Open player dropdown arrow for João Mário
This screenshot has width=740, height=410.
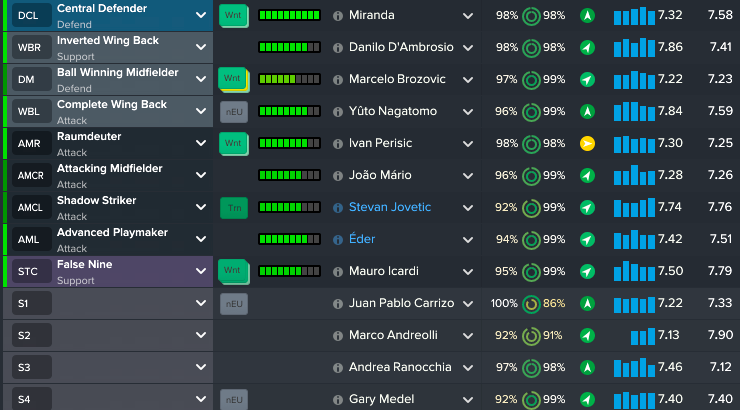468,176
